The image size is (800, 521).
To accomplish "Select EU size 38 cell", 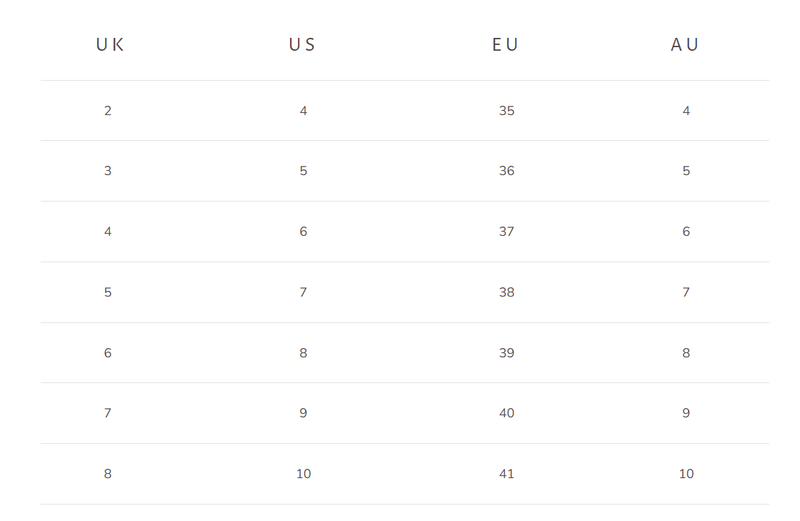I will point(506,293).
